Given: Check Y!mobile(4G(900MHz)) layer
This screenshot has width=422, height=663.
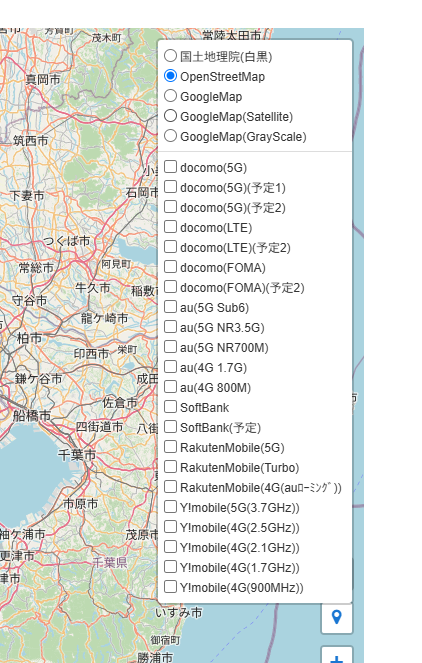Looking at the screenshot, I should pyautogui.click(x=170, y=587).
